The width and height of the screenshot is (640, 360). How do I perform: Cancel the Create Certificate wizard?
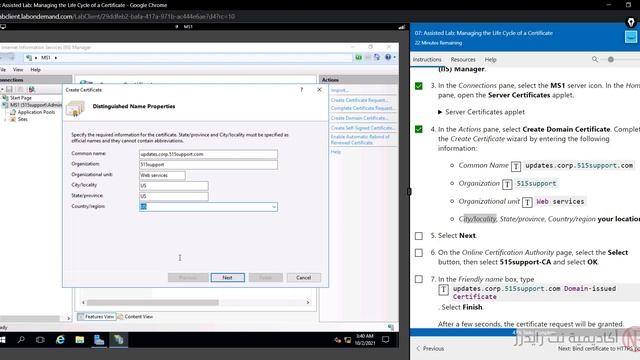tap(303, 278)
